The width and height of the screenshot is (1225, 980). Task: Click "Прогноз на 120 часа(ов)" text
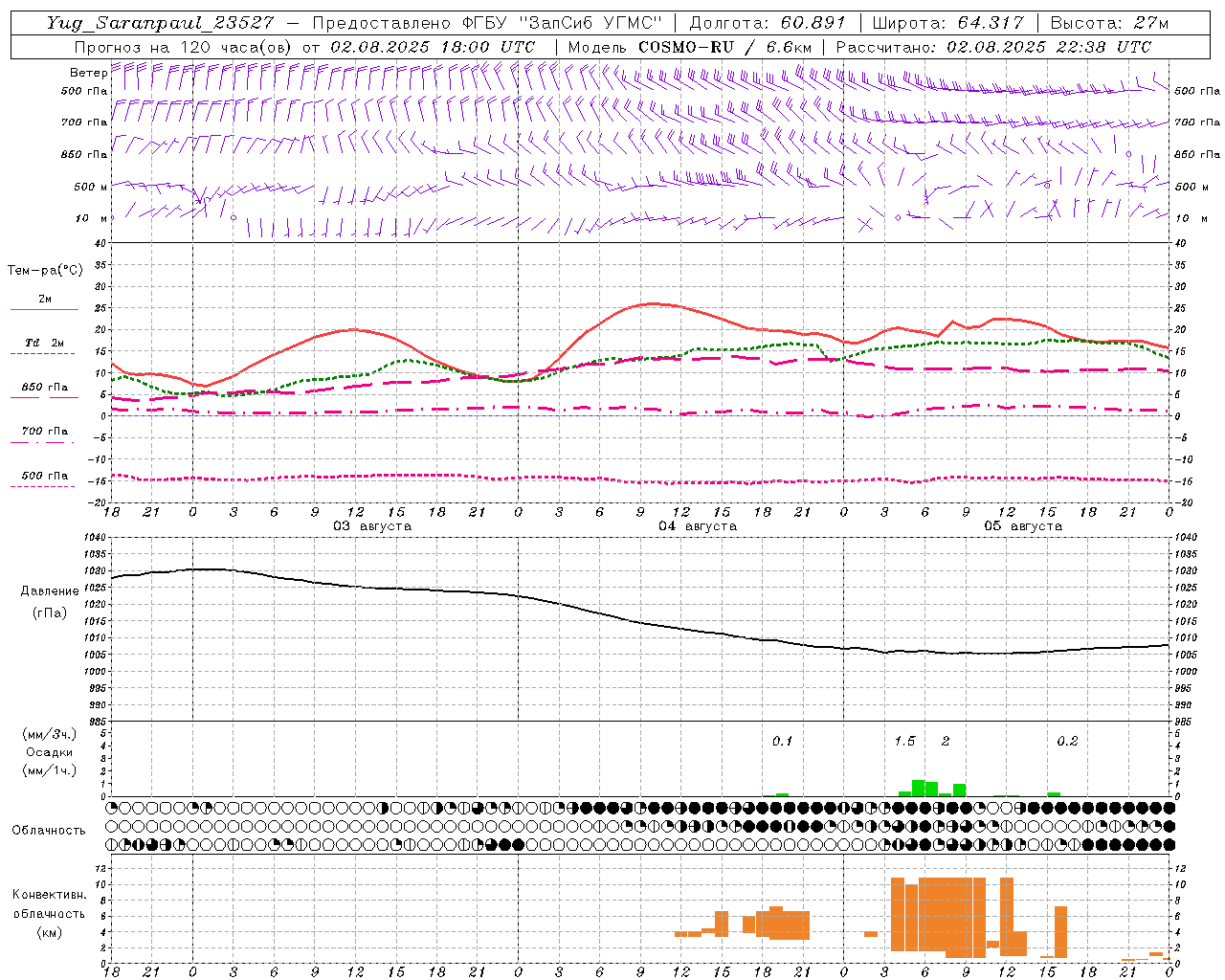click(x=184, y=46)
